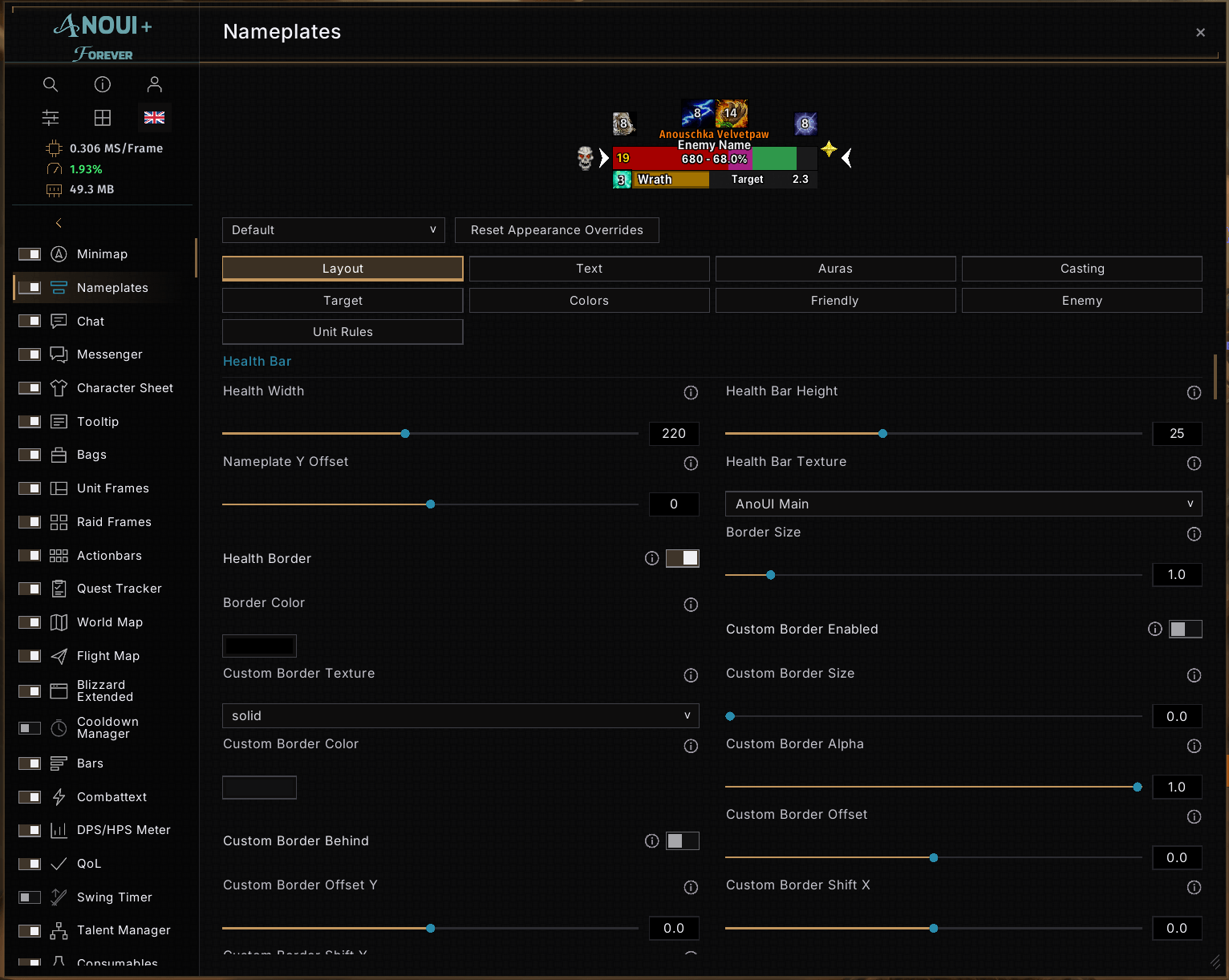Select the UK flag language icon
The height and width of the screenshot is (980, 1229).
tap(155, 118)
